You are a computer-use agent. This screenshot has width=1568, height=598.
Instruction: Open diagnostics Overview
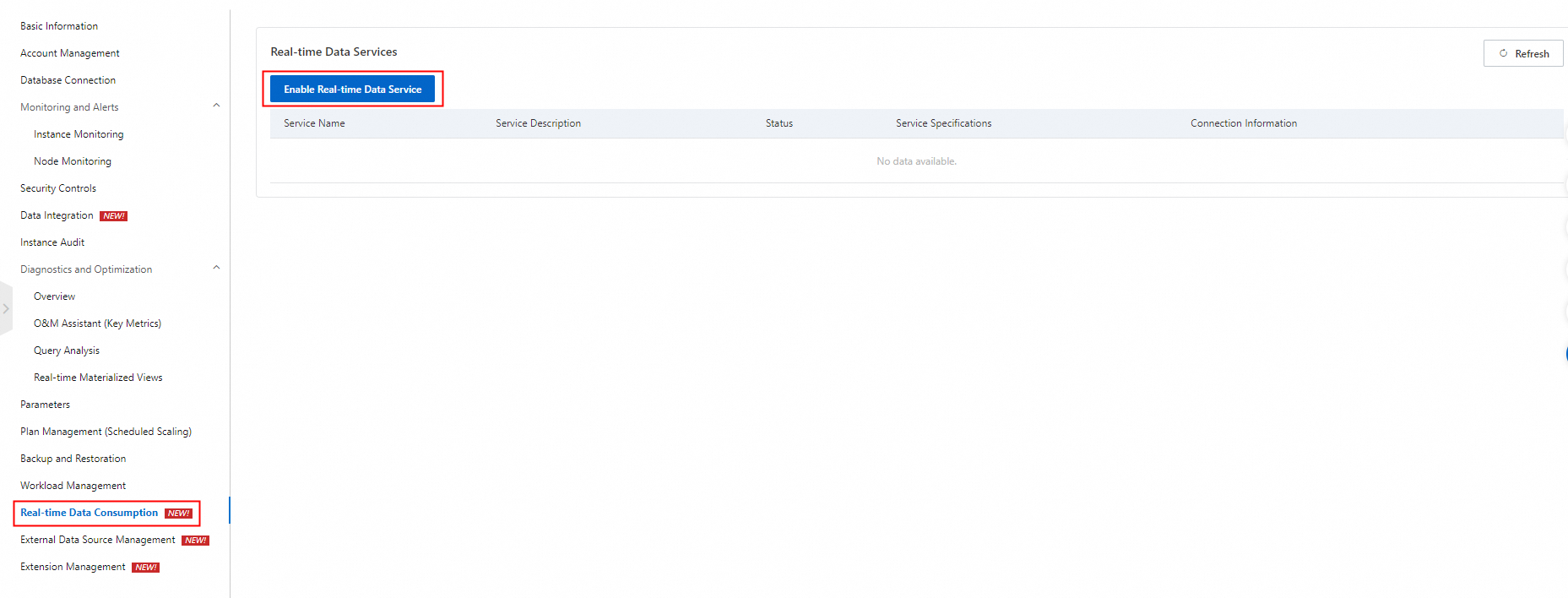[54, 296]
